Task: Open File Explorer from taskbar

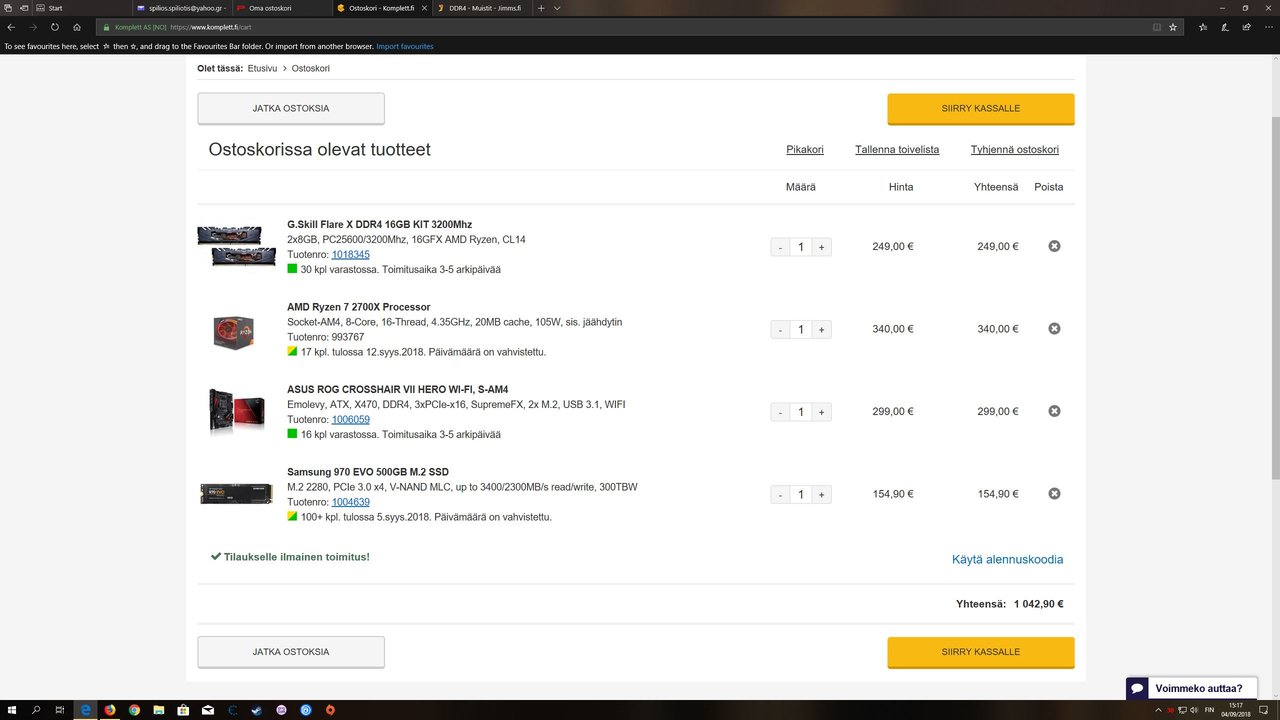Action: click(x=159, y=710)
